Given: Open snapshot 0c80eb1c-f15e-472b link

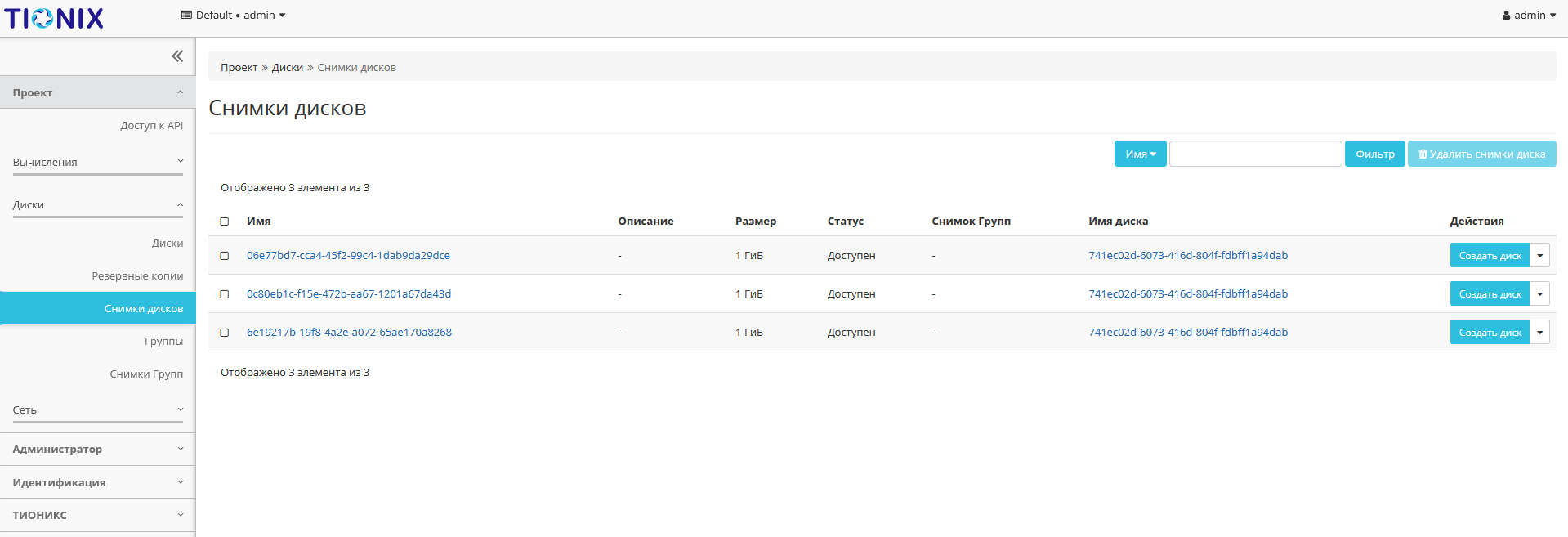Looking at the screenshot, I should click(349, 294).
